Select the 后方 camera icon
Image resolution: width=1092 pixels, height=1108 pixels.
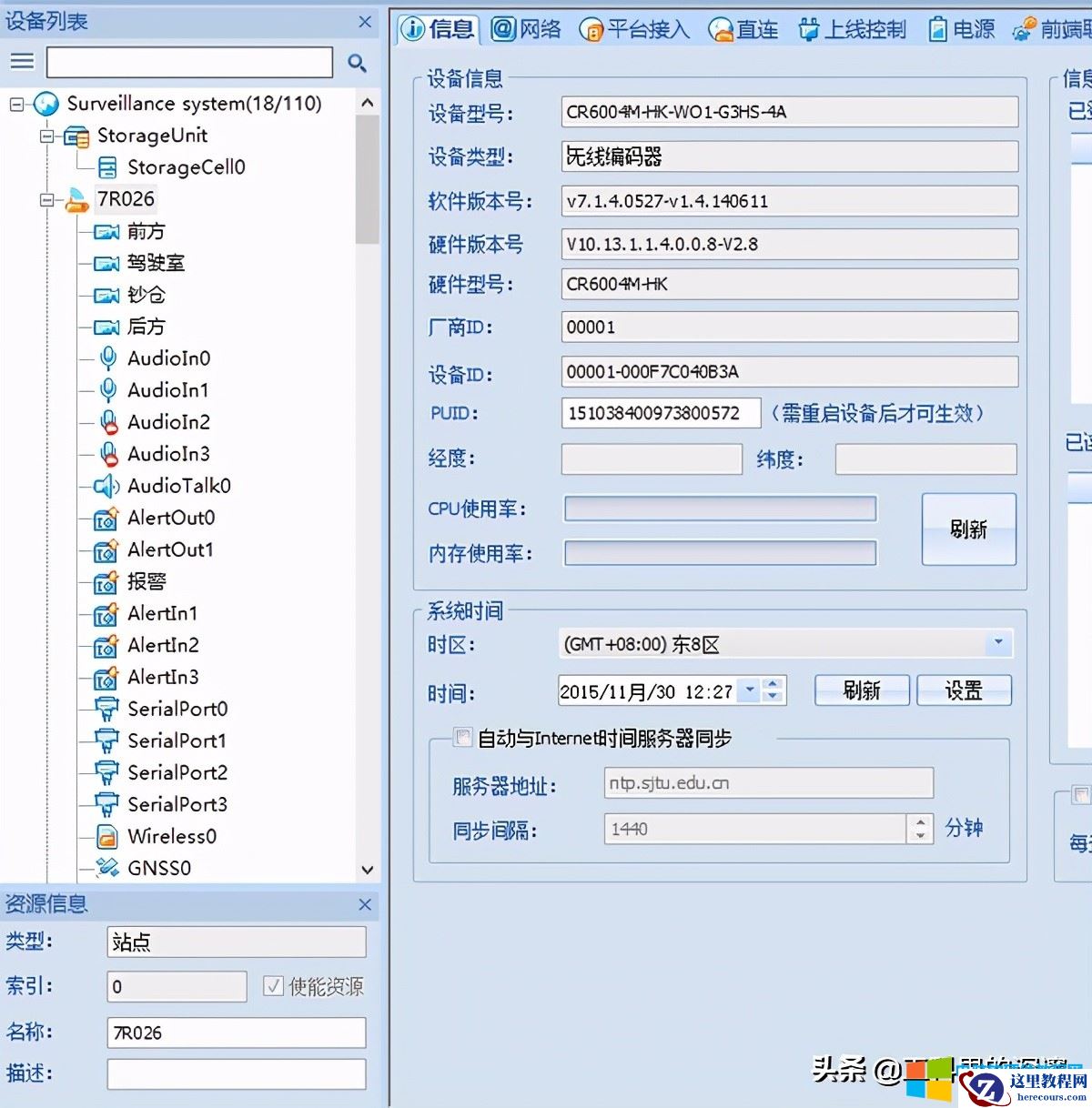106,327
